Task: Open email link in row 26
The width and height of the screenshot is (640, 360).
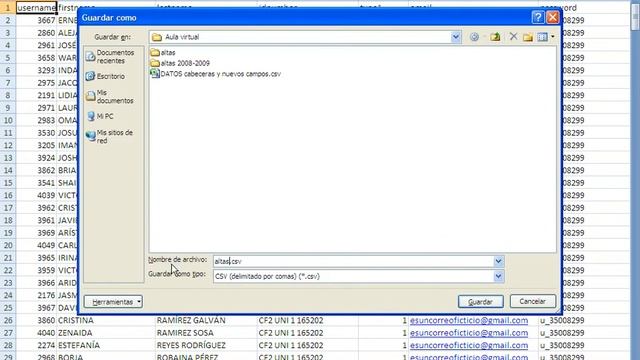Action: click(x=469, y=320)
